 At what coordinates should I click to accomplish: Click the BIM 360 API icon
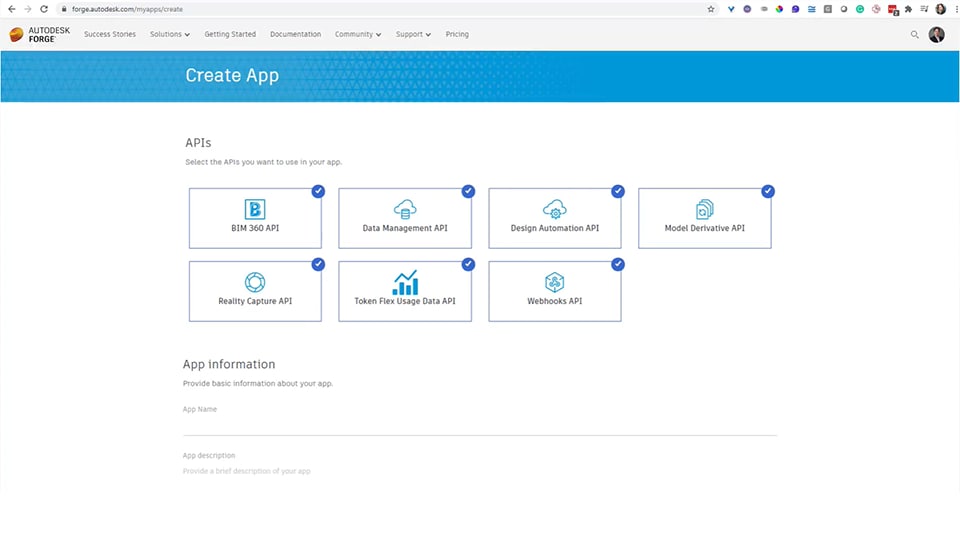(x=255, y=209)
